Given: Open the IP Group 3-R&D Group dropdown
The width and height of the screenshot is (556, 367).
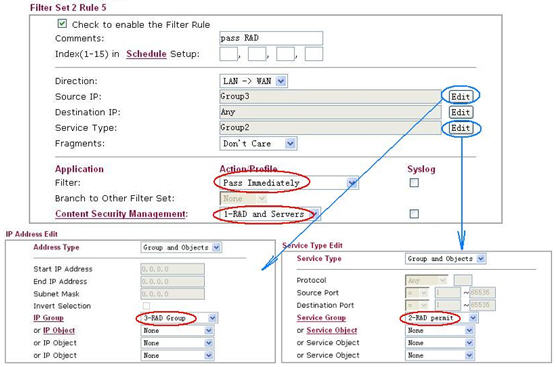Looking at the screenshot, I should point(179,318).
